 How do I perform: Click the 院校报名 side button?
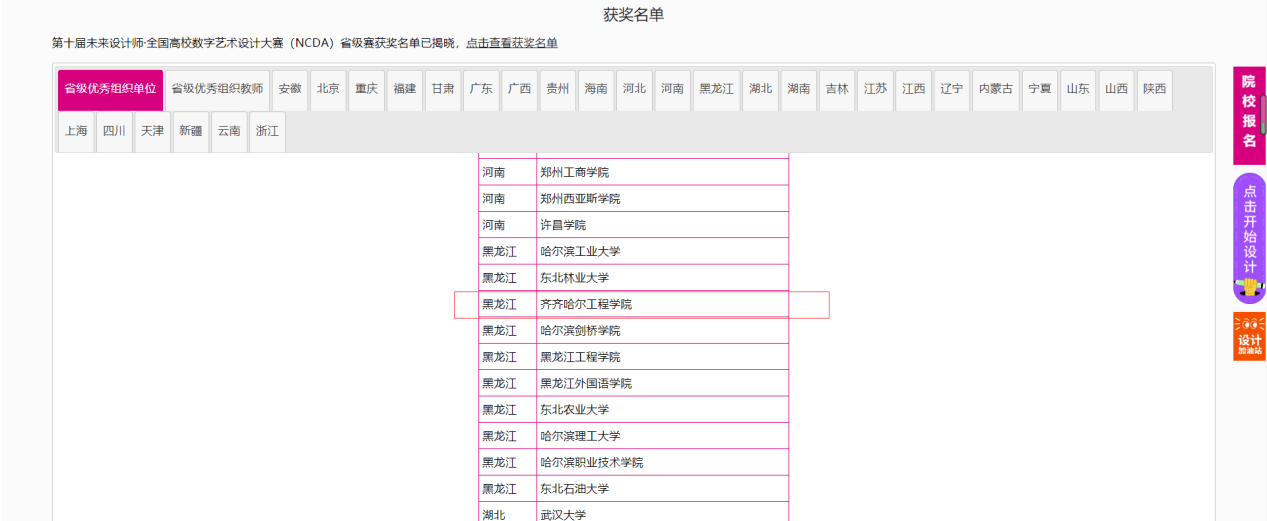click(x=1247, y=110)
